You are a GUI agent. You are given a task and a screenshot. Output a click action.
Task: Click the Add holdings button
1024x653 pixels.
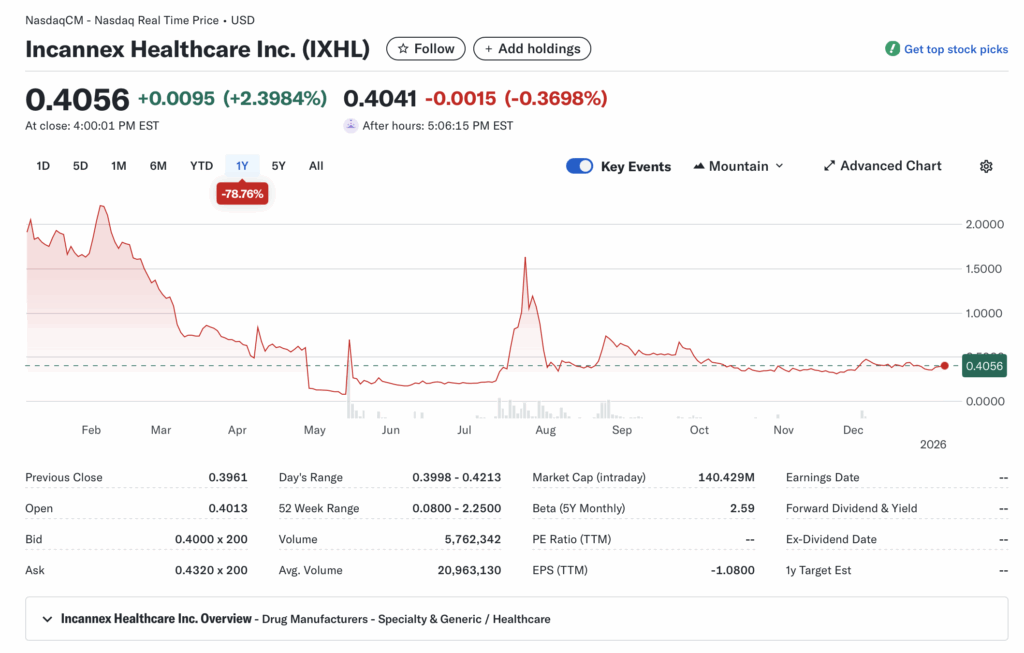(532, 48)
